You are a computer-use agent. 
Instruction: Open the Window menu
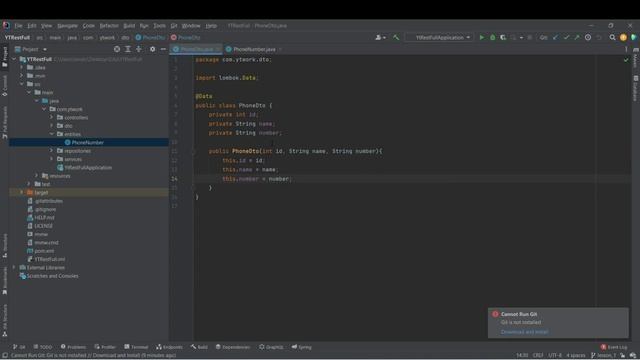(x=191, y=26)
